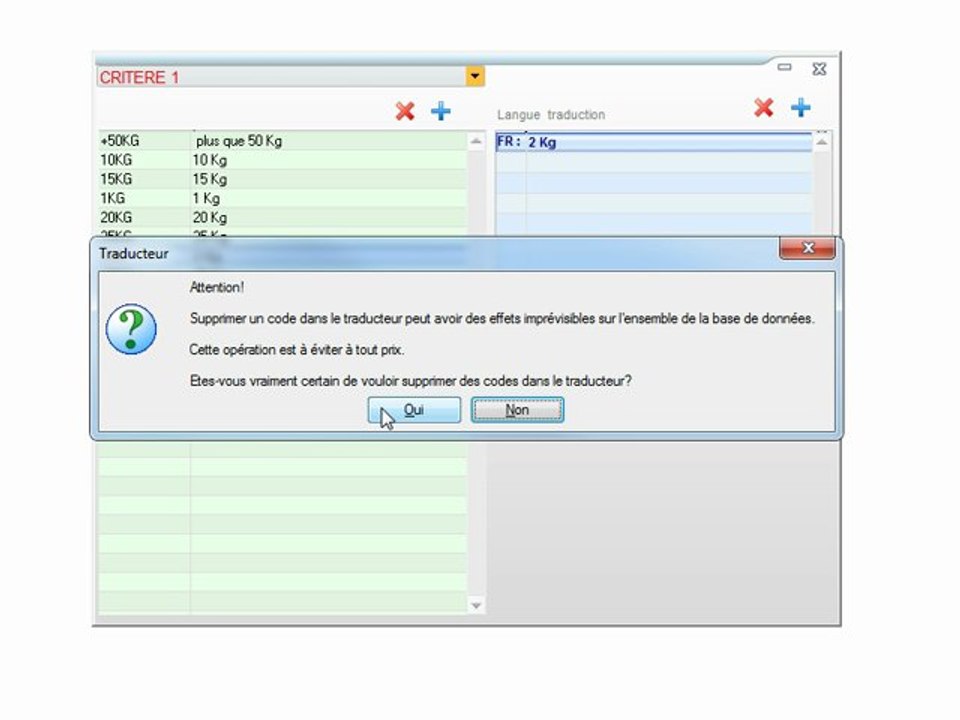Click scroll up arrow of code list
This screenshot has height=720, width=960.
pyautogui.click(x=476, y=141)
